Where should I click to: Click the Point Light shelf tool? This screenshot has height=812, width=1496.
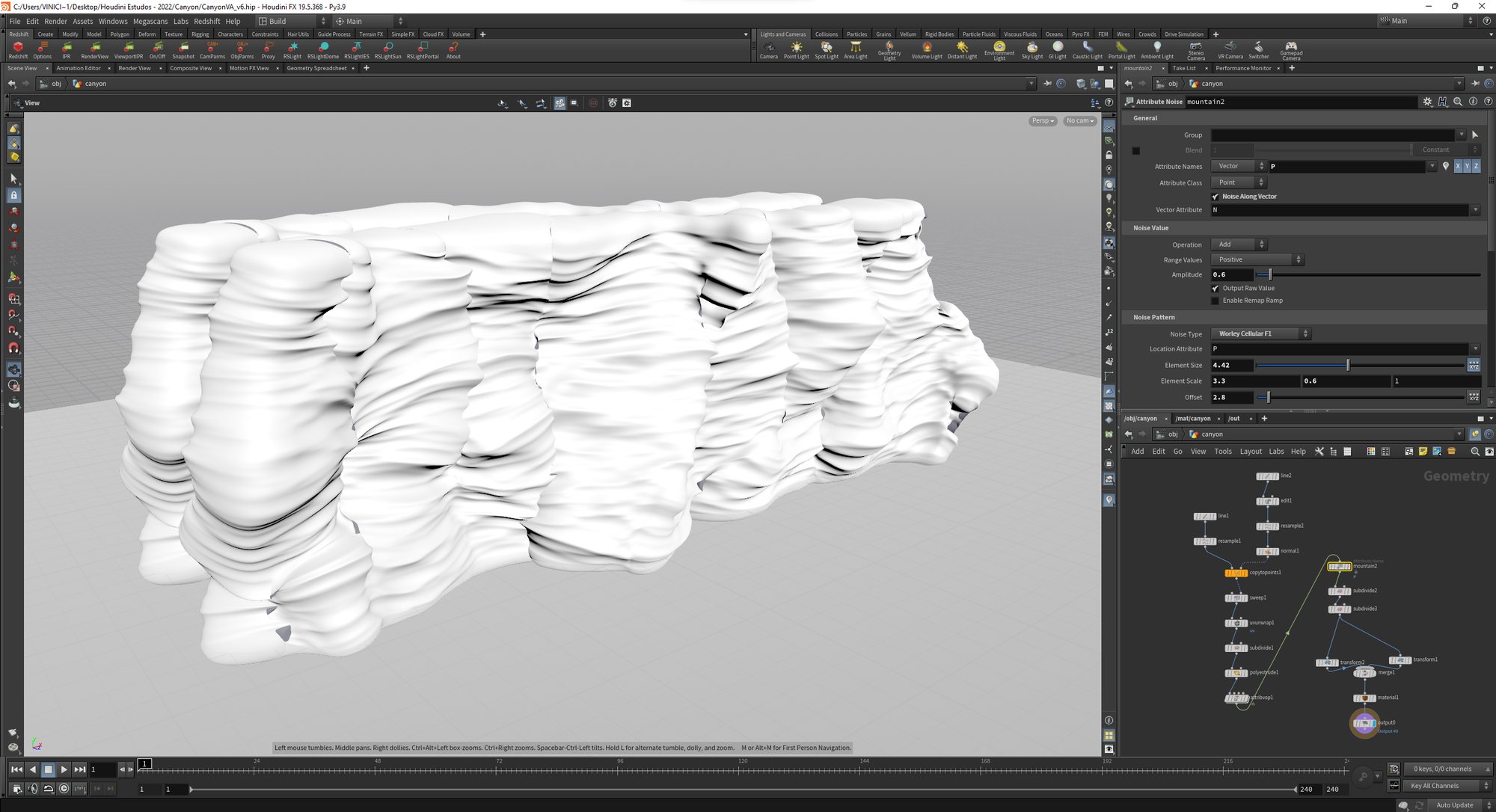point(797,49)
